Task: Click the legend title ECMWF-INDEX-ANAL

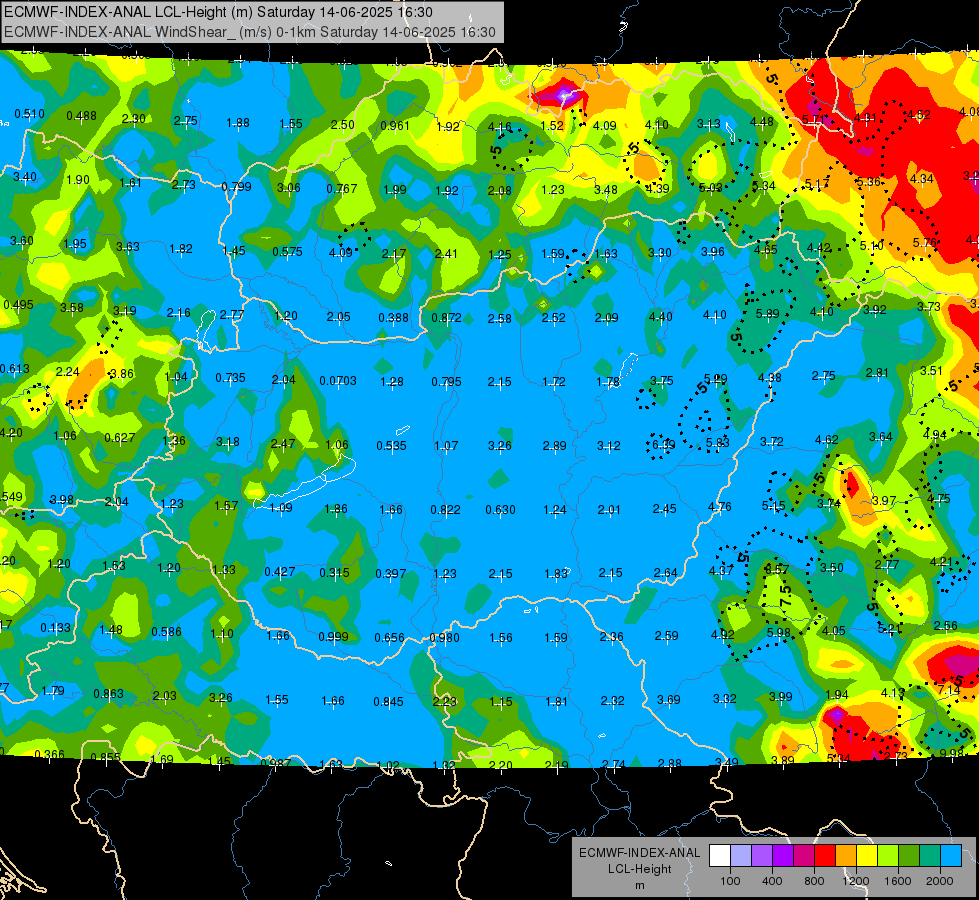Action: coord(639,853)
